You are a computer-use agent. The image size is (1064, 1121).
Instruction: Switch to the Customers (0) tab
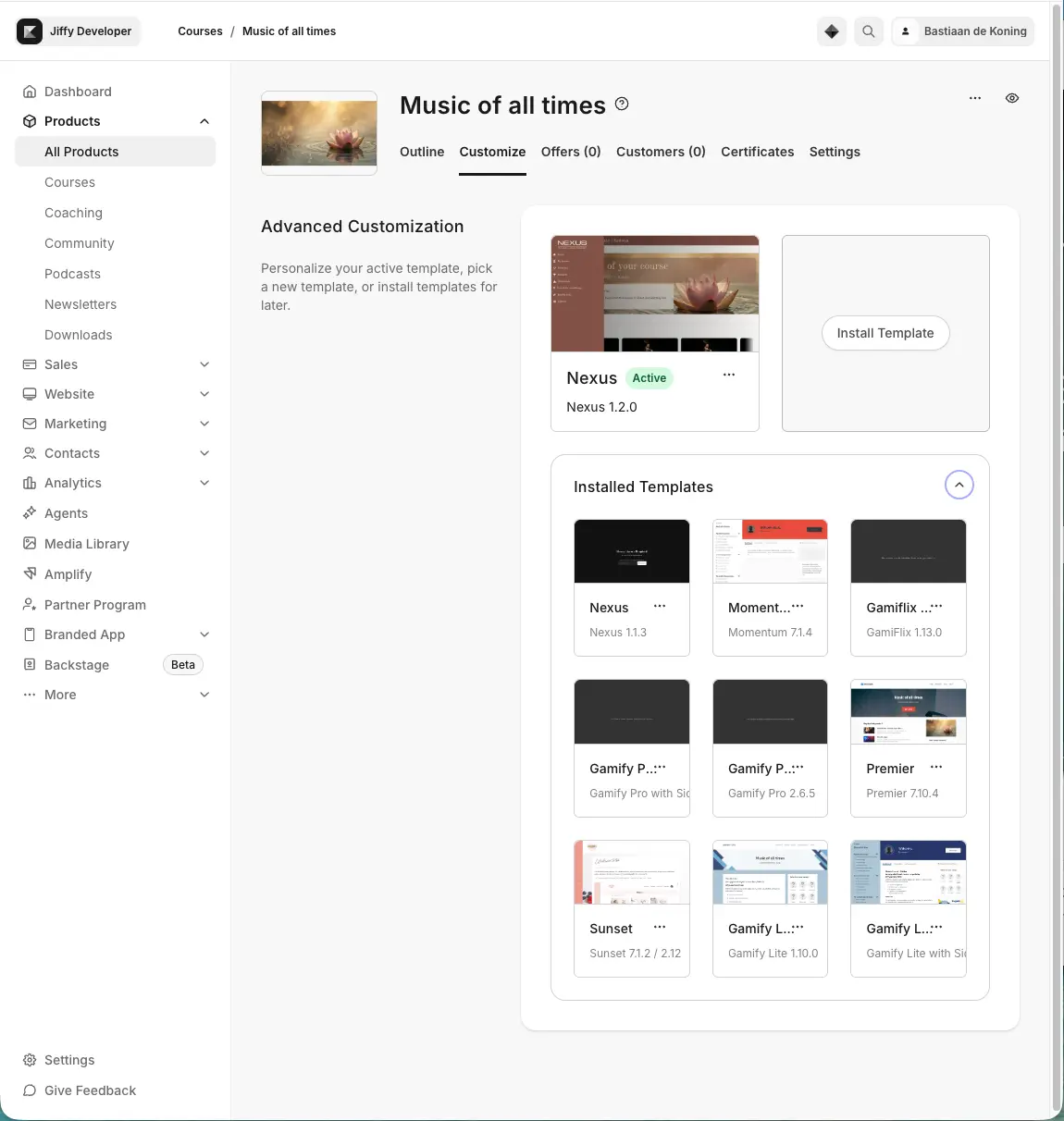[x=661, y=152]
